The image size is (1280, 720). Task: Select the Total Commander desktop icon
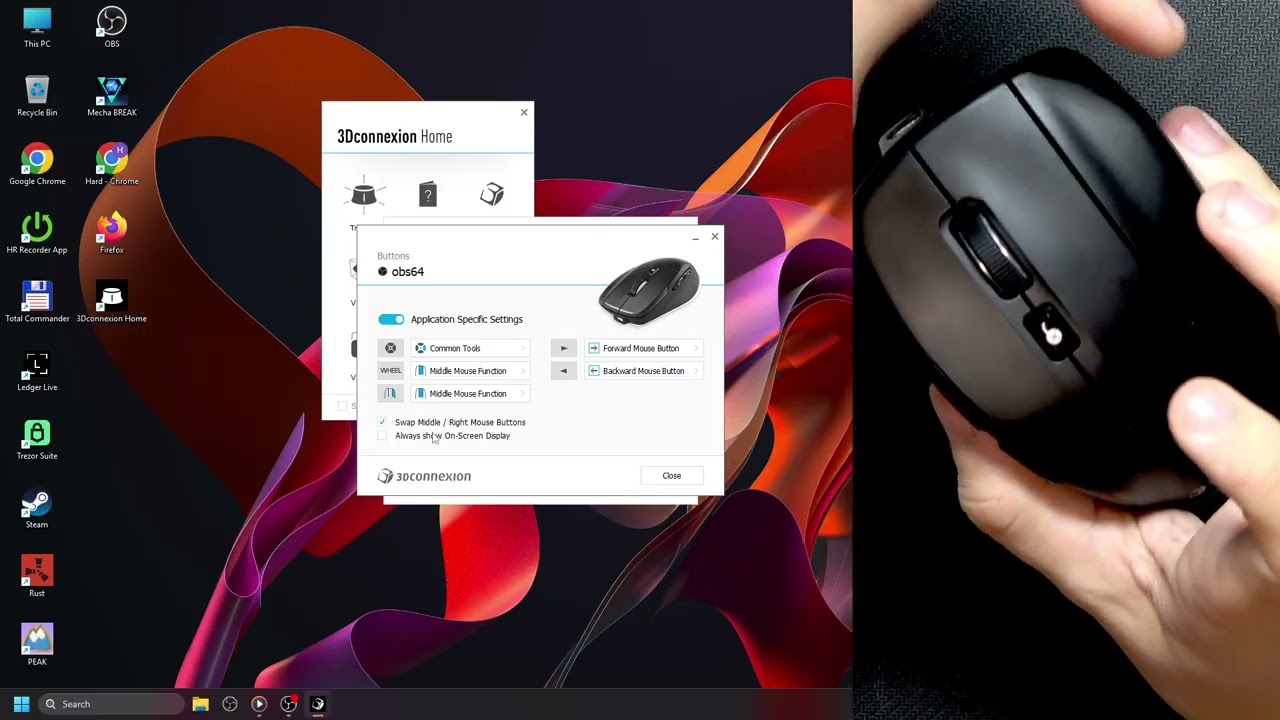point(37,303)
